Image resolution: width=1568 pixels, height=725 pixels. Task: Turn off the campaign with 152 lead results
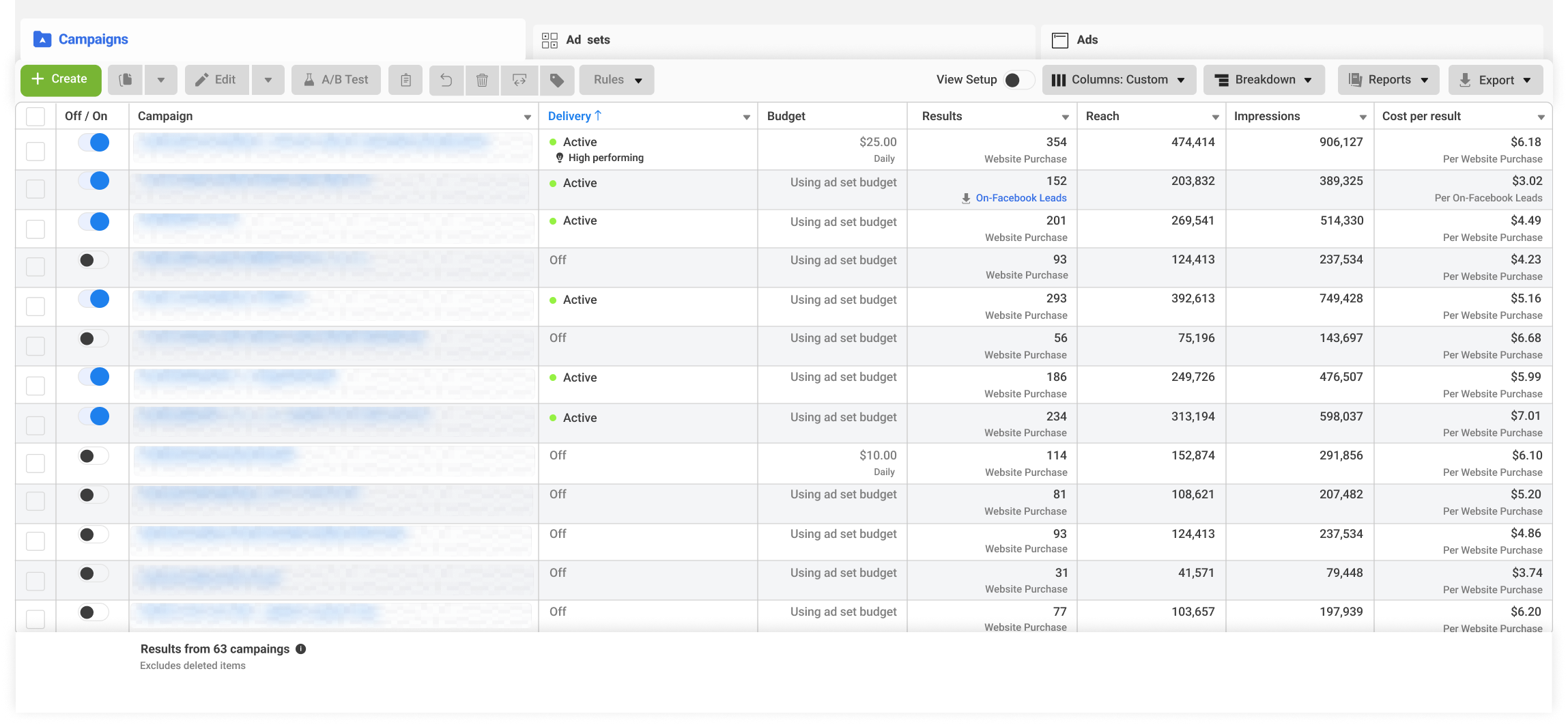94,181
